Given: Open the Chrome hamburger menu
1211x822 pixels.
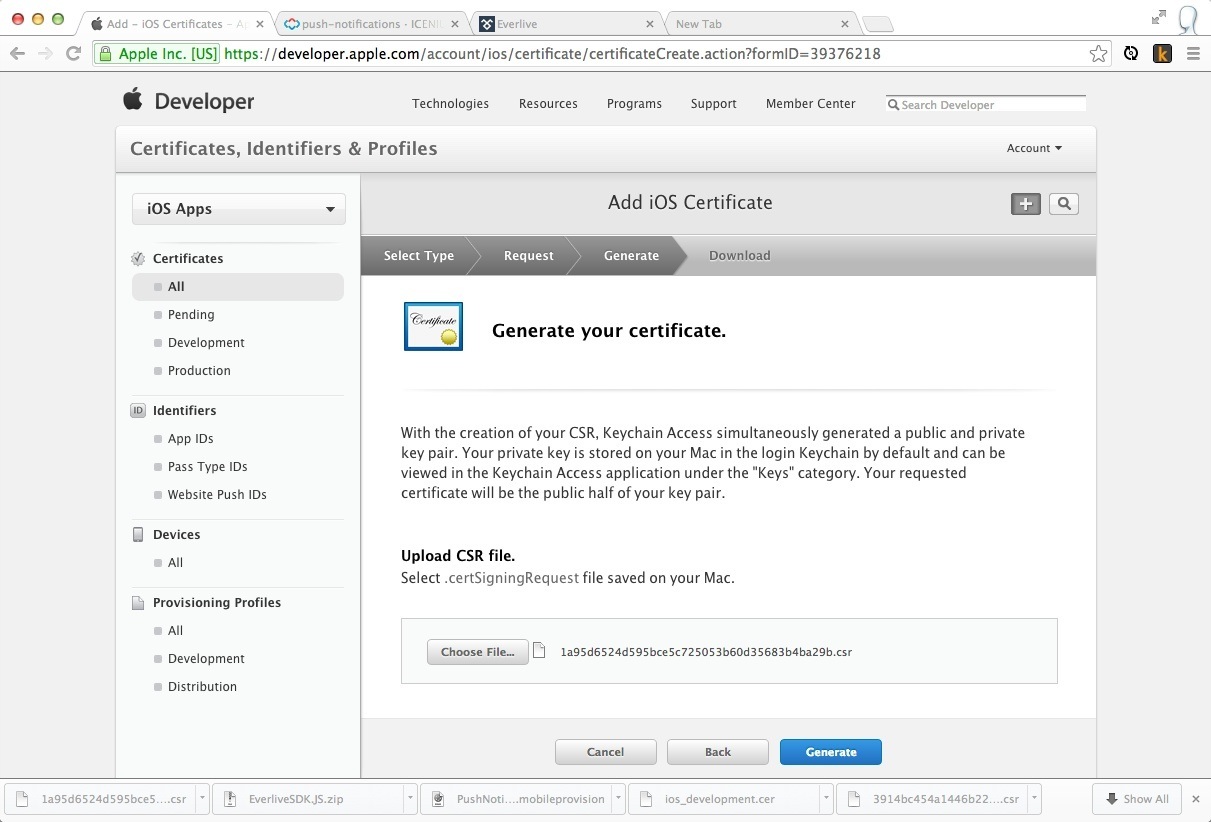Looking at the screenshot, I should pos(1193,54).
